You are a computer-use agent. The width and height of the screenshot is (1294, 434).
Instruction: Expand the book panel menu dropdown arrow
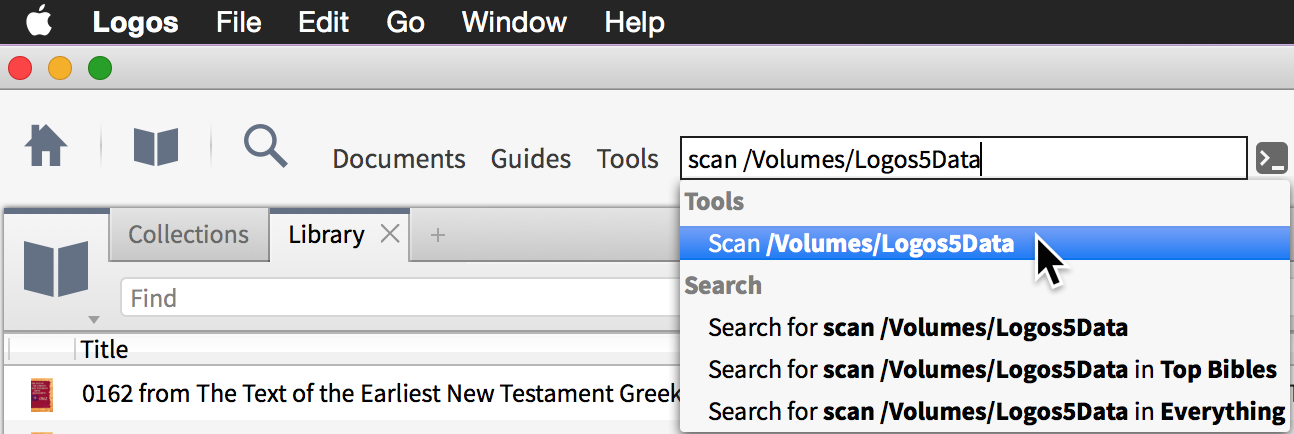(94, 320)
